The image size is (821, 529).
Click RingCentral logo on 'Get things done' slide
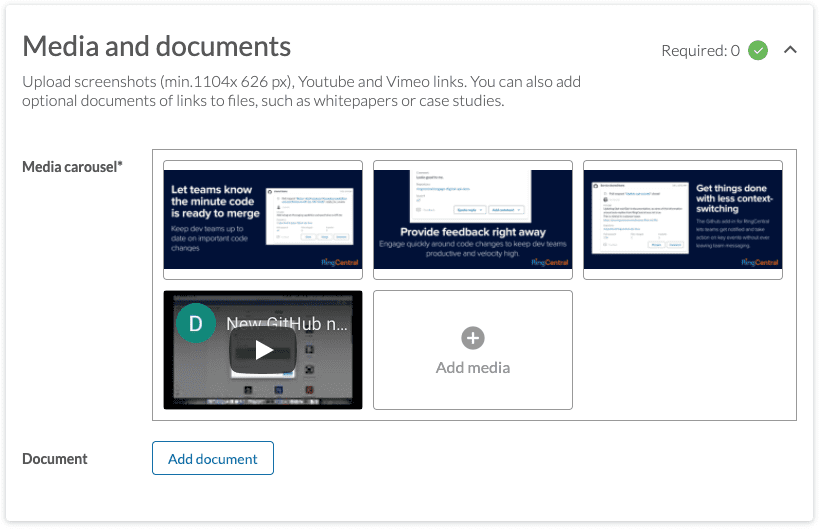pyautogui.click(x=758, y=262)
